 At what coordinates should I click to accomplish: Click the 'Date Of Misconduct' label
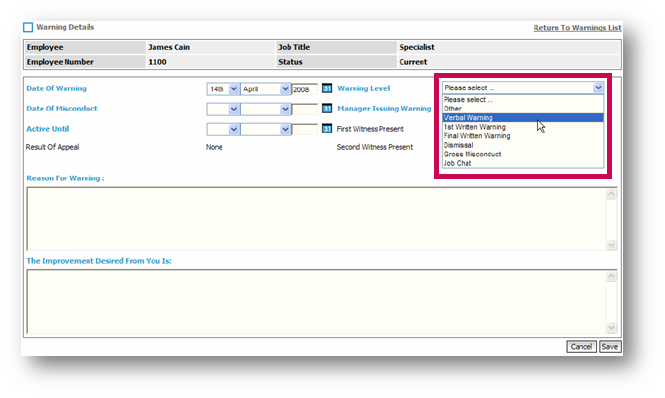(61, 109)
